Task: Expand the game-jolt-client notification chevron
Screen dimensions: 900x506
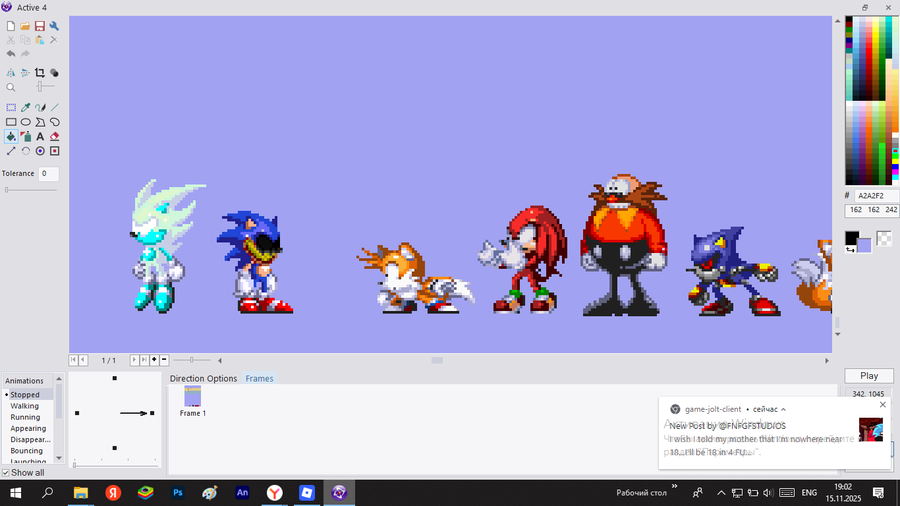Action: click(x=783, y=410)
